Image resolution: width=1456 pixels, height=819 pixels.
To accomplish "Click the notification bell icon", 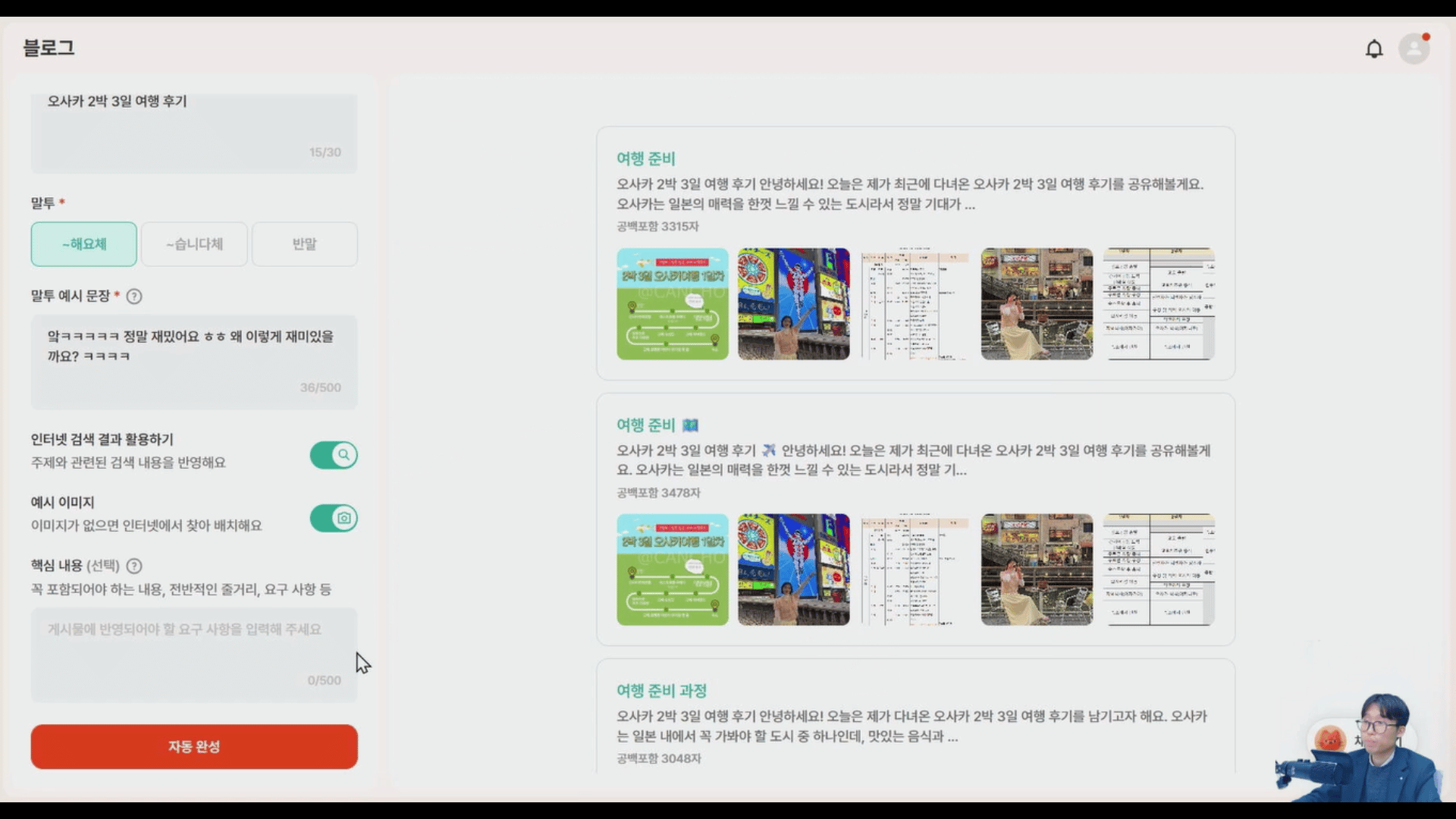I will click(x=1374, y=49).
